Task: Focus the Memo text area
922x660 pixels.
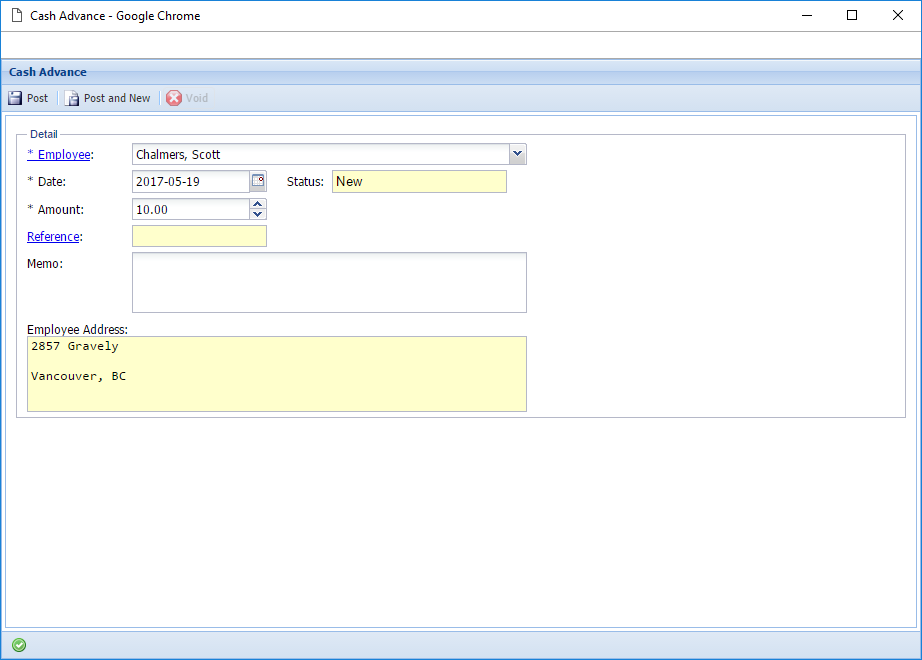Action: pyautogui.click(x=329, y=282)
